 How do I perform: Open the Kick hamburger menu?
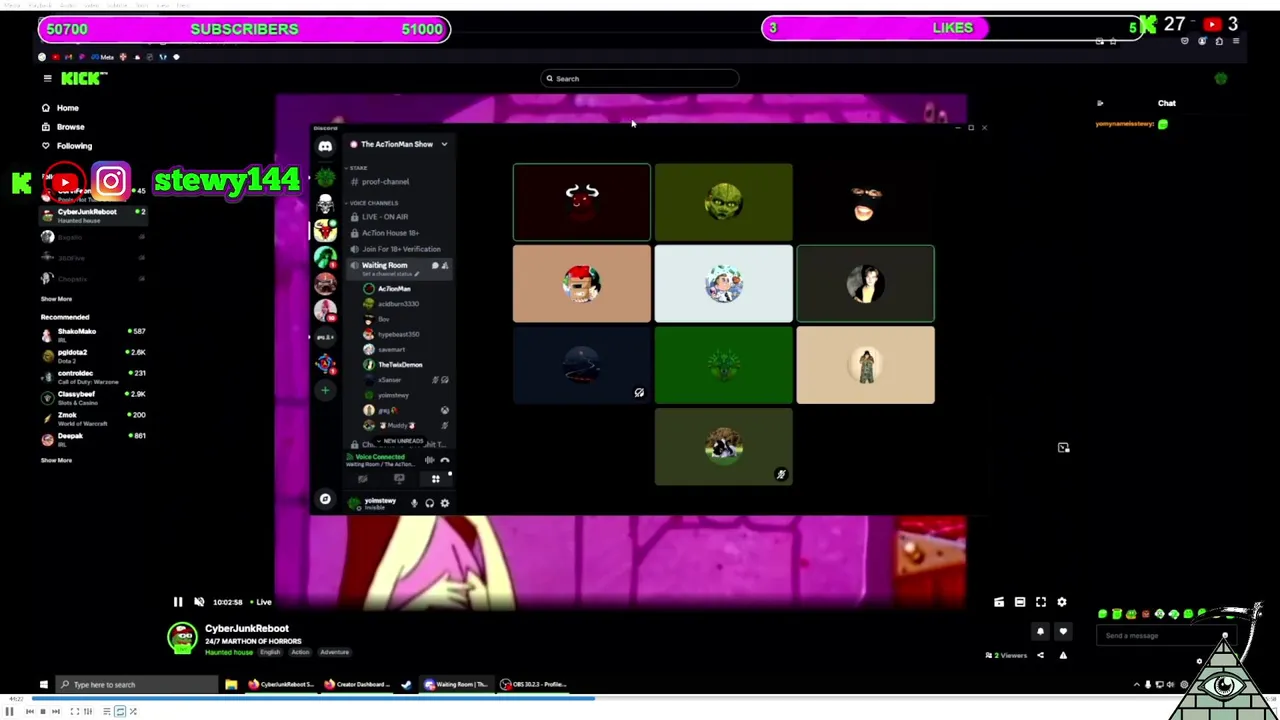pos(47,78)
